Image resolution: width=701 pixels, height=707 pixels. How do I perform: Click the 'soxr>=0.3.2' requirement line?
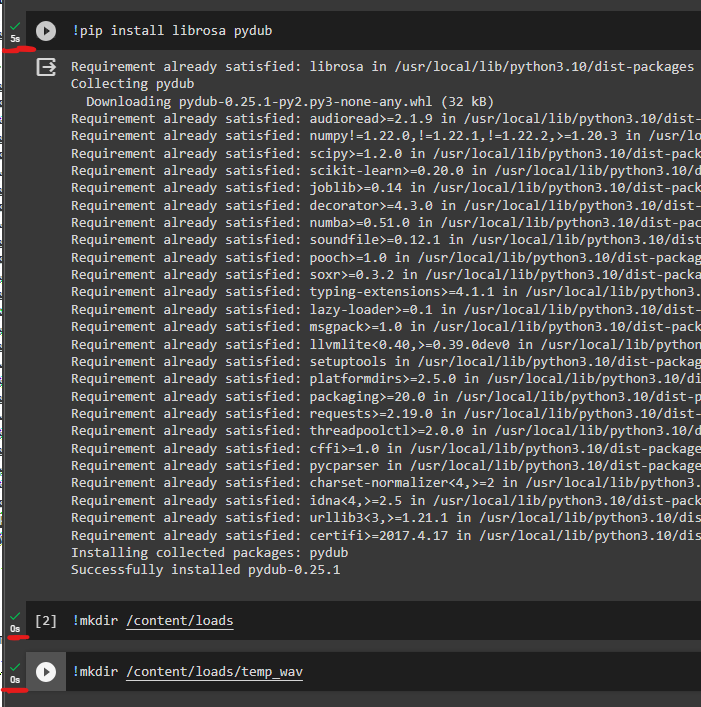386,275
